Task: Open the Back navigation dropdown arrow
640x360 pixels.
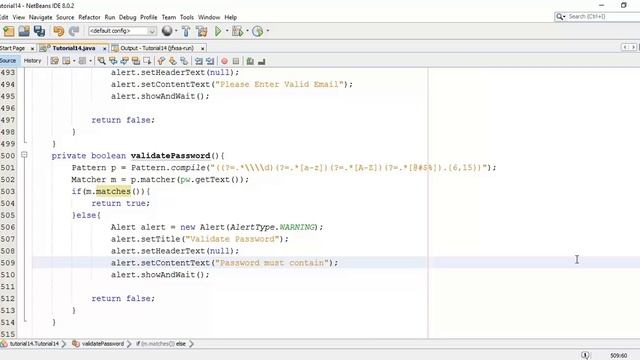Action: [x=74, y=61]
